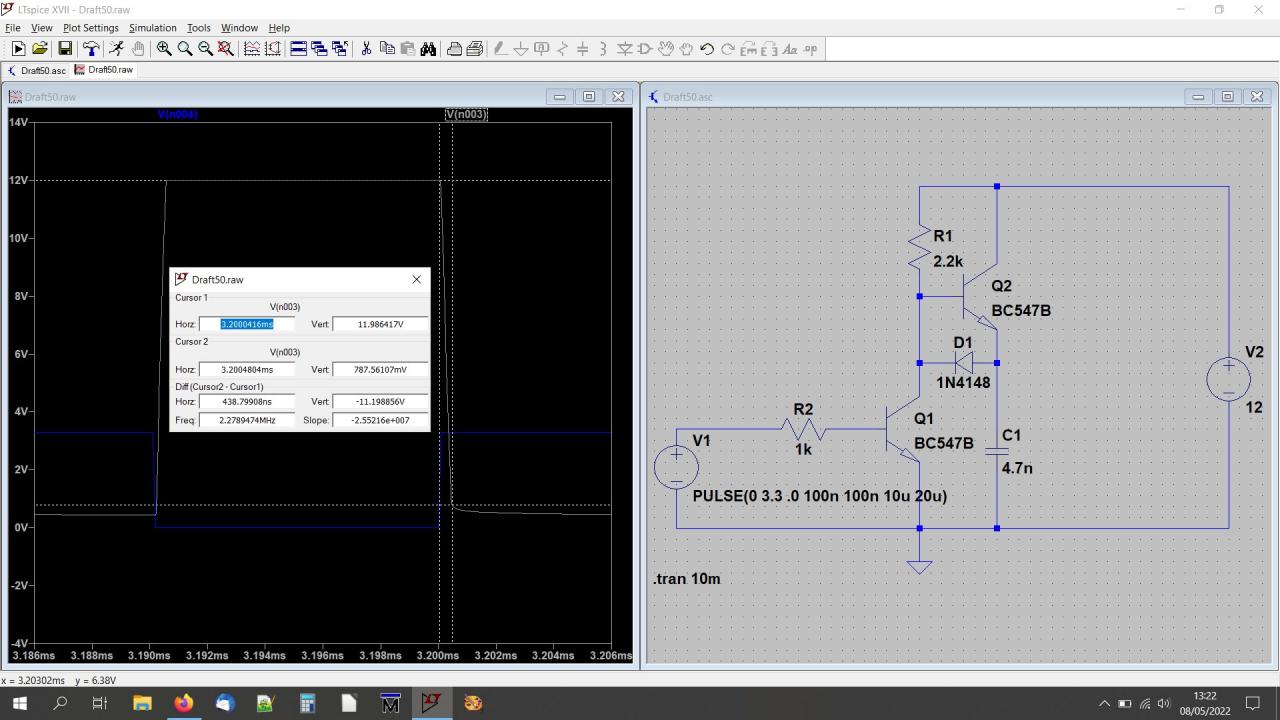Open the Simulation menu

153,28
